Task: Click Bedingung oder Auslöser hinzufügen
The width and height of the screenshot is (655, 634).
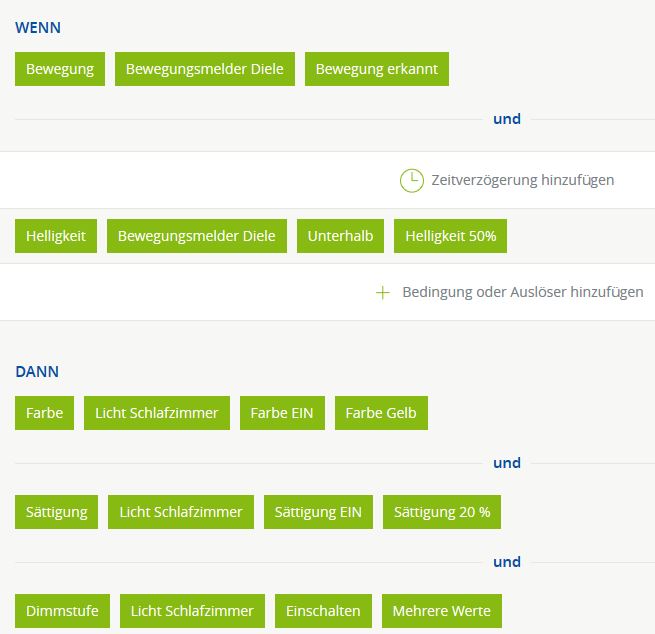Action: point(522,292)
